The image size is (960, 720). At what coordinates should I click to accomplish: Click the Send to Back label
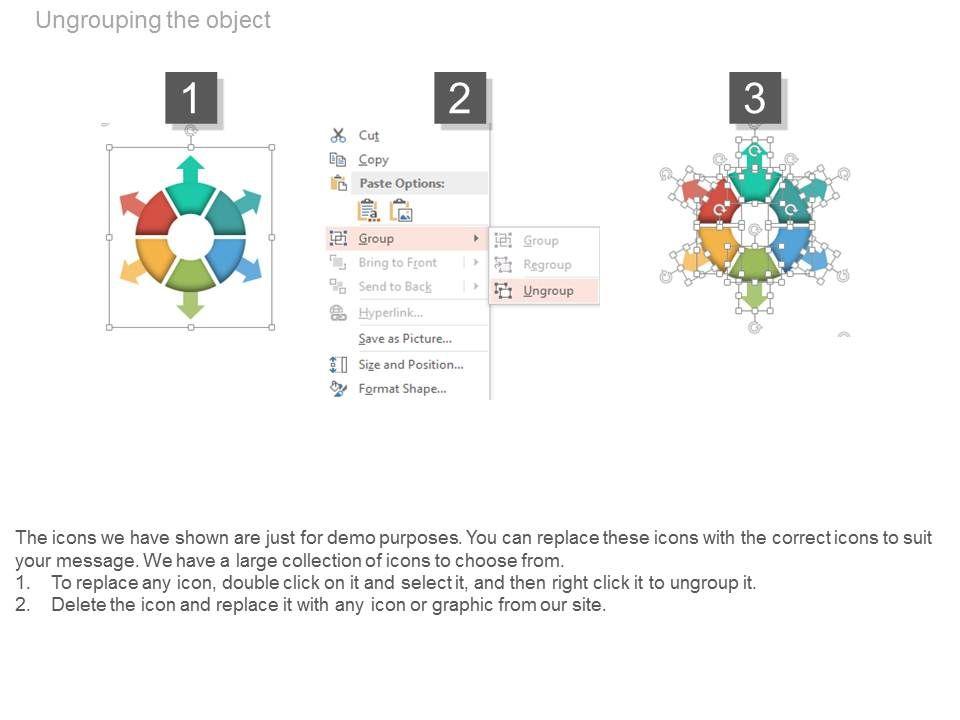pyautogui.click(x=395, y=286)
